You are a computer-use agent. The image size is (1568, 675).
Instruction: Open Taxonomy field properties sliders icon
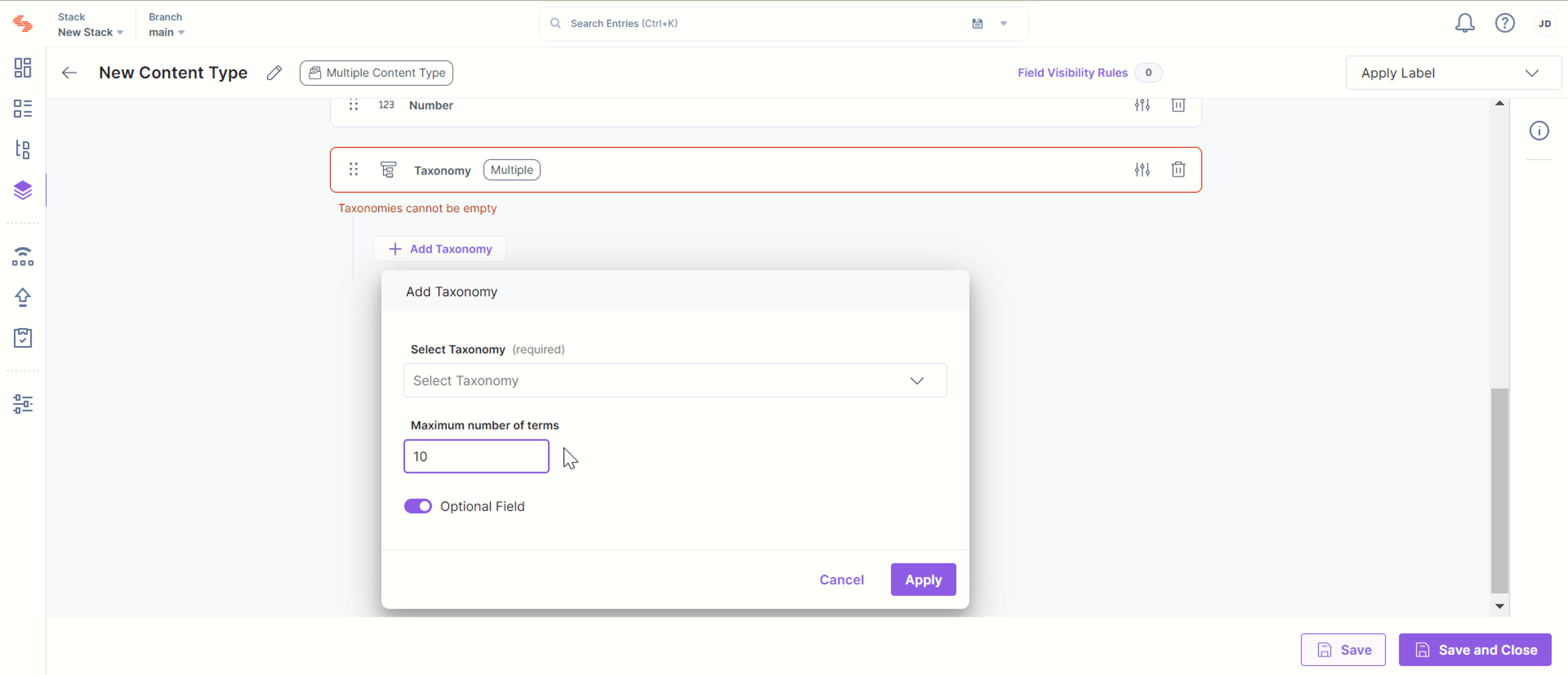pyautogui.click(x=1142, y=170)
